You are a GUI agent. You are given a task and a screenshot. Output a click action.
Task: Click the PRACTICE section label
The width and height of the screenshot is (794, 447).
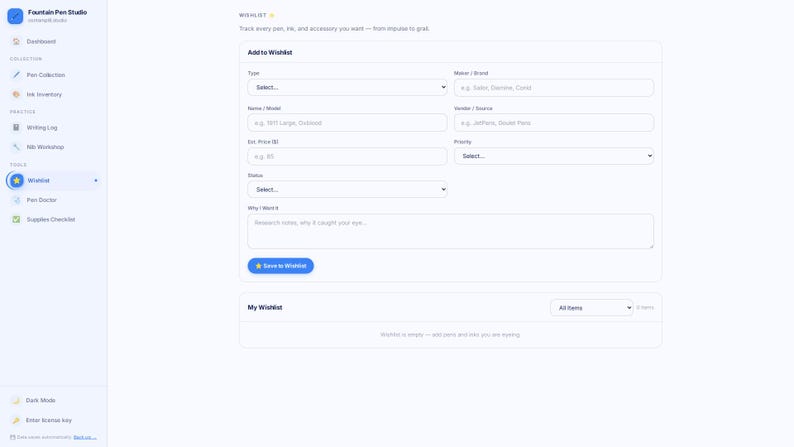coord(23,111)
